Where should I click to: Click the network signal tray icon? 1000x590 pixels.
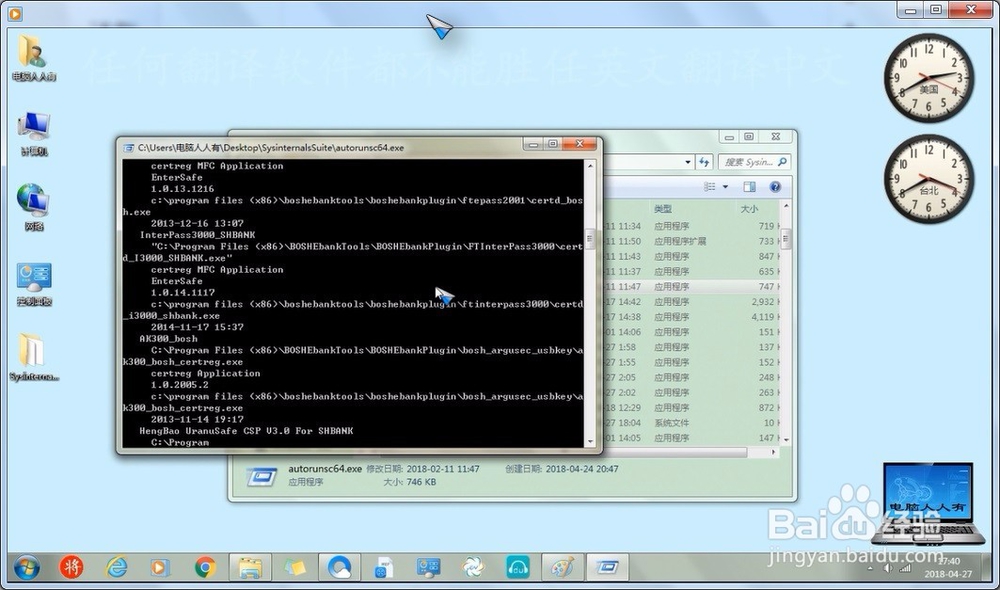(905, 568)
